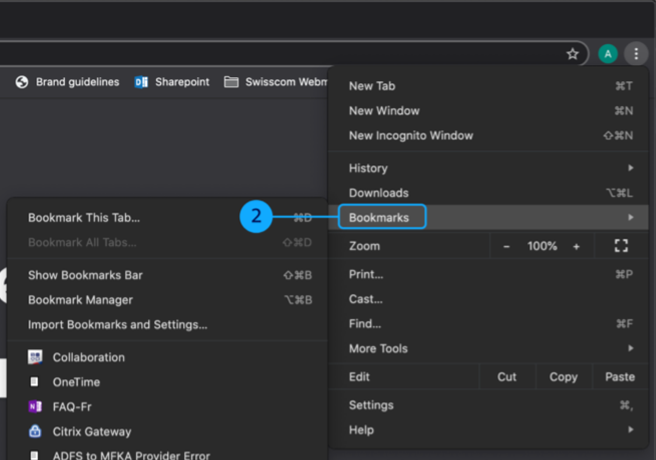Choose Bookmark This Tab

(x=84, y=217)
